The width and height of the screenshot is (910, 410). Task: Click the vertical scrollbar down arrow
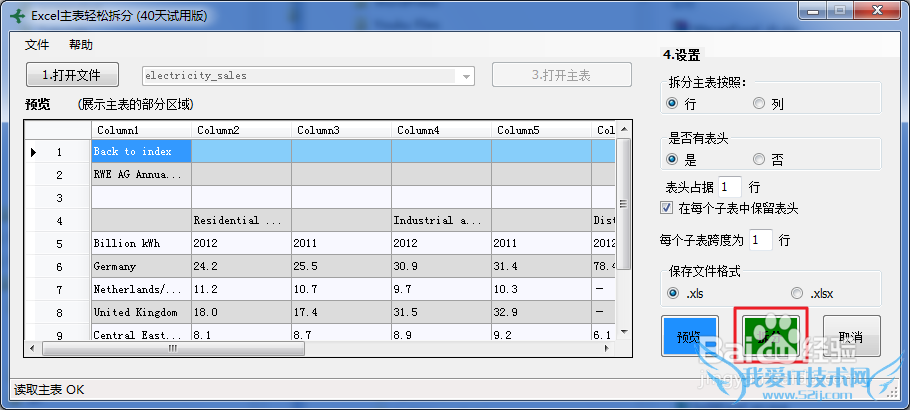coord(624,331)
